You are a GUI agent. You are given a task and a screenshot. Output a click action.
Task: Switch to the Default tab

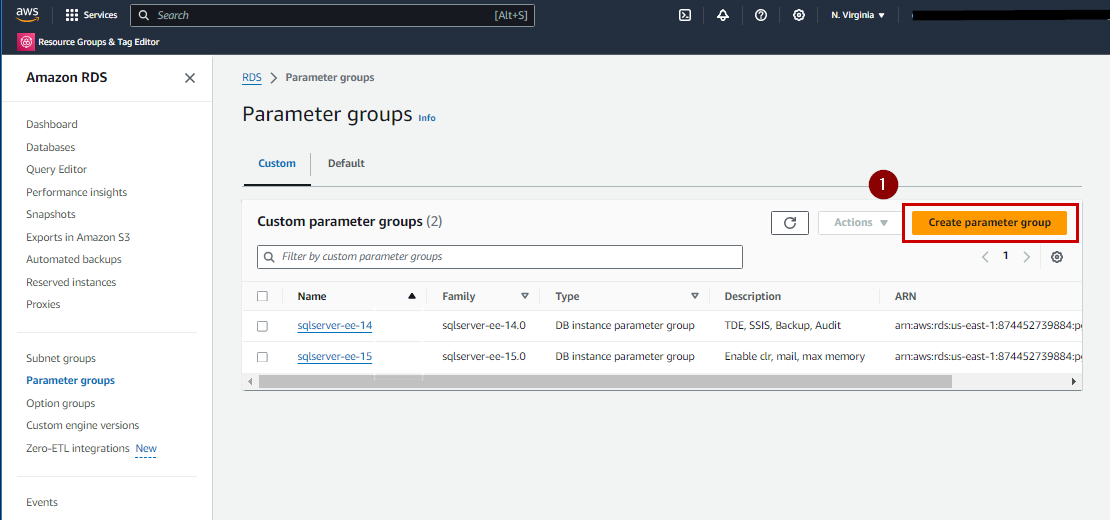[x=346, y=163]
